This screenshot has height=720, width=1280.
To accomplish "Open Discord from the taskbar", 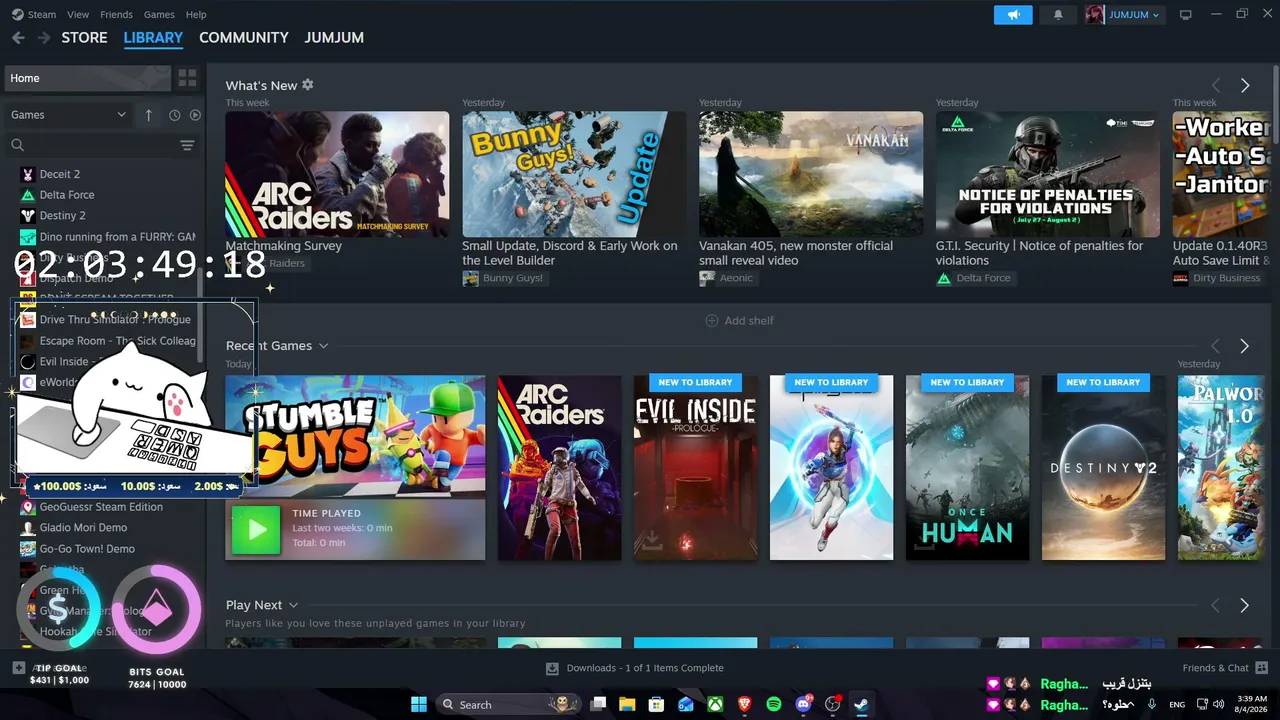I will pos(803,704).
